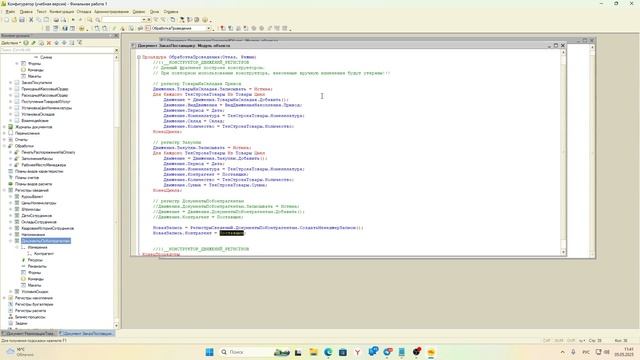Image resolution: width=640 pixels, height=360 pixels.
Task: Open the Администрирование menu
Action: [111, 12]
